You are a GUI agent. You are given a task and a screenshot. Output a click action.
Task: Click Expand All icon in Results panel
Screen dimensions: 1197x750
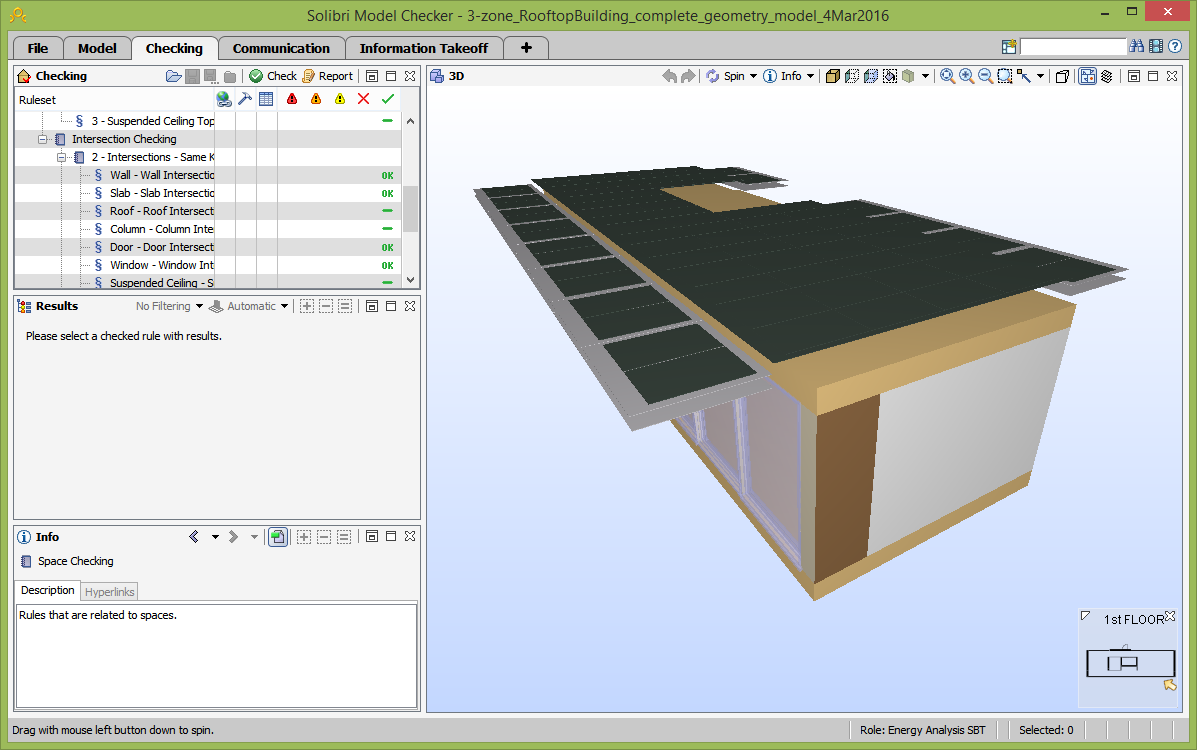click(x=307, y=306)
